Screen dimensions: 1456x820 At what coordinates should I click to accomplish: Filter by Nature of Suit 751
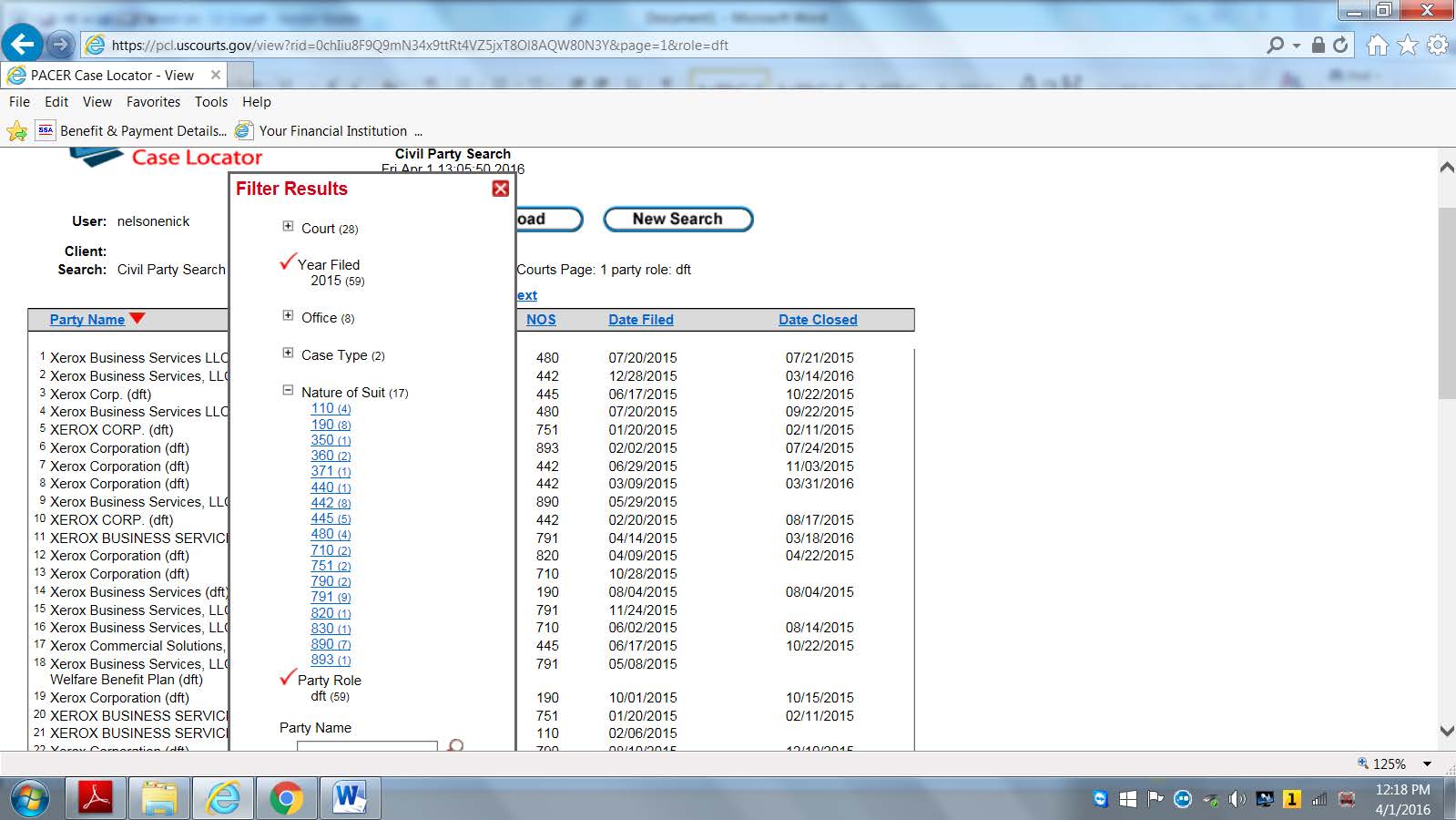[x=331, y=566]
